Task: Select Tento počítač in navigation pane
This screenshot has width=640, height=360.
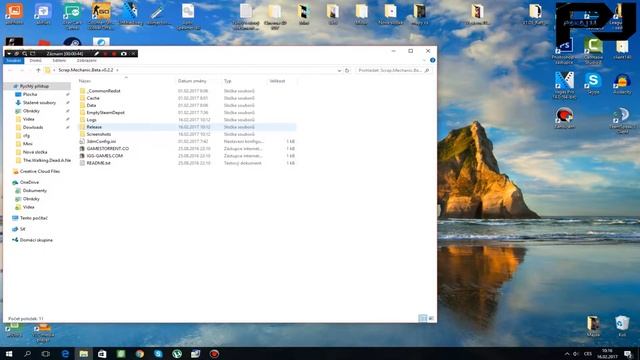Action: click(33, 218)
